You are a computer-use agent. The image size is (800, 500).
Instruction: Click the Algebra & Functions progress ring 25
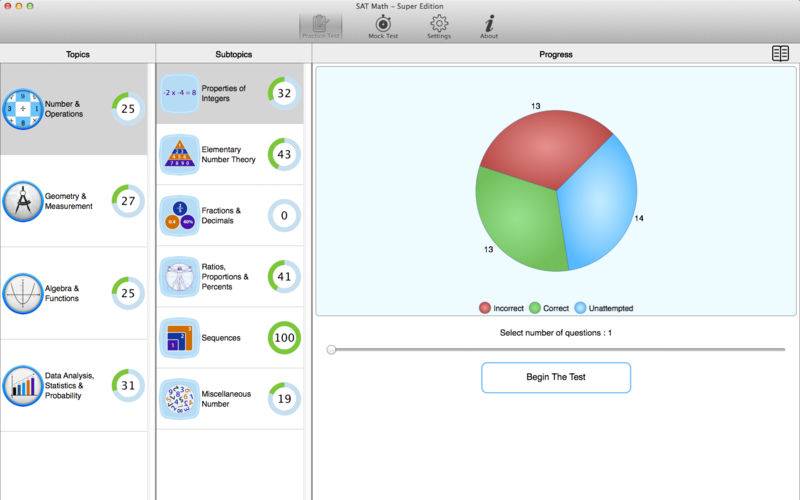tap(128, 293)
